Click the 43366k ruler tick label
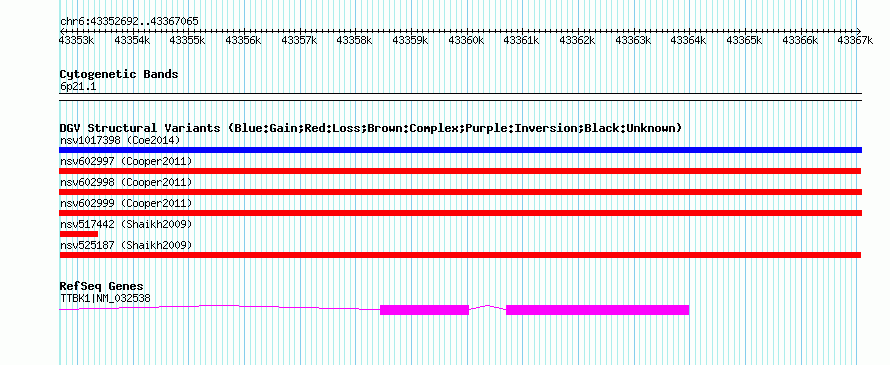Viewport: 890px width, 365px height. 800,40
